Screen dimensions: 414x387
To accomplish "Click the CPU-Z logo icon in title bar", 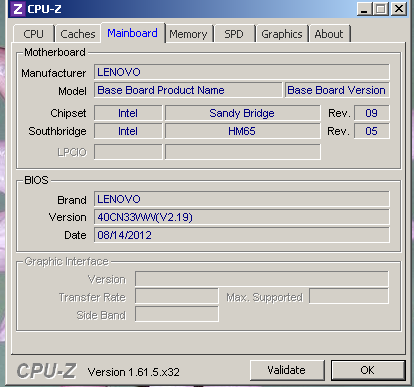I will click(x=18, y=9).
